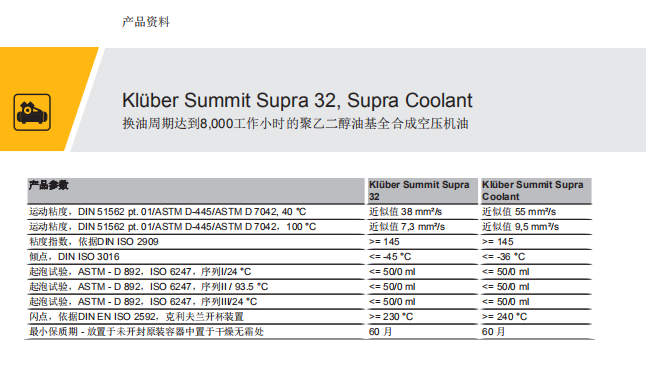646x373 pixels.
Task: Click the Chinese subtitle mentioning 8,000 工作小时
Action: (x=295, y=124)
